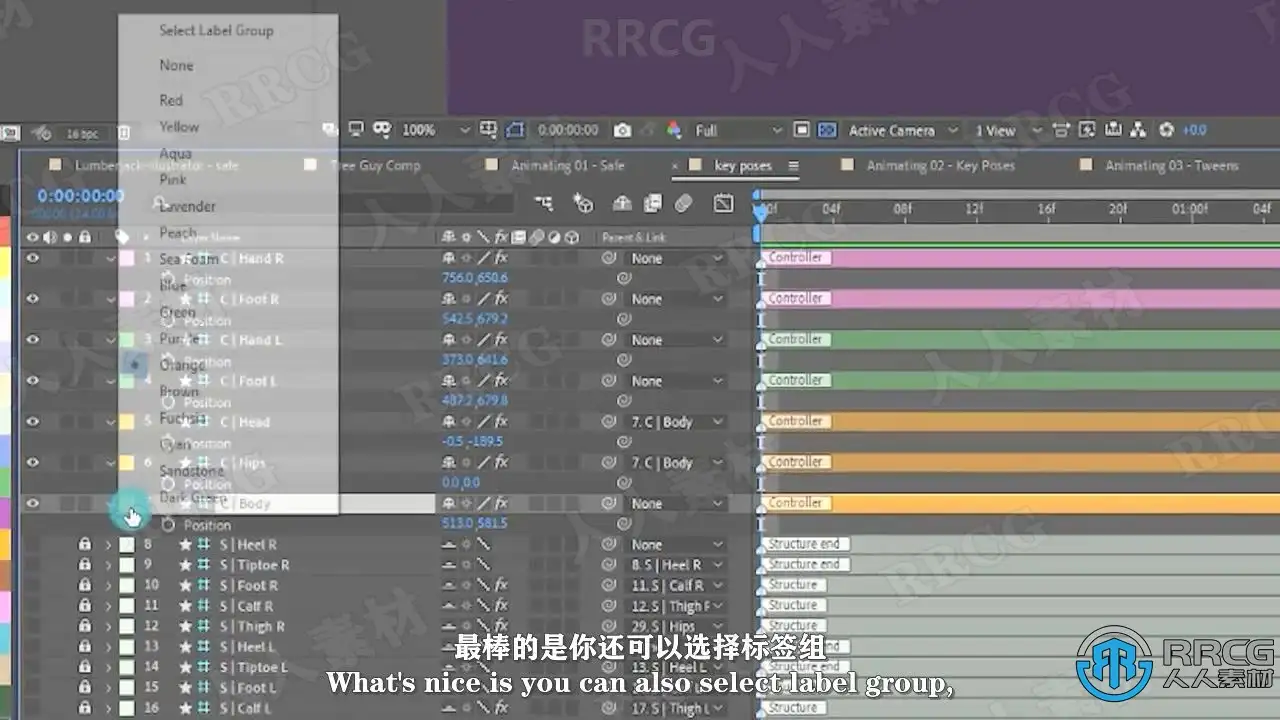The height and width of the screenshot is (720, 1280).
Task: Click the parent pick whip for Hand R
Action: (x=608, y=258)
